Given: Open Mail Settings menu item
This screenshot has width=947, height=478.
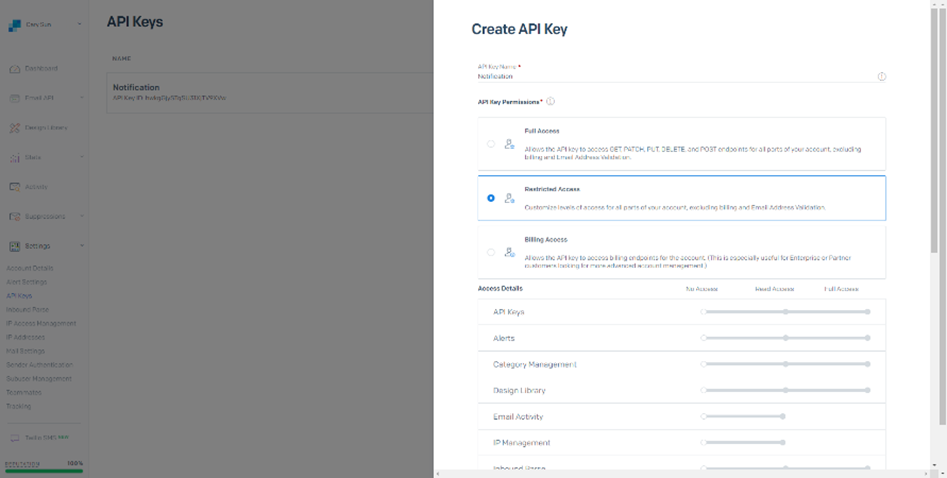Looking at the screenshot, I should (x=25, y=352).
